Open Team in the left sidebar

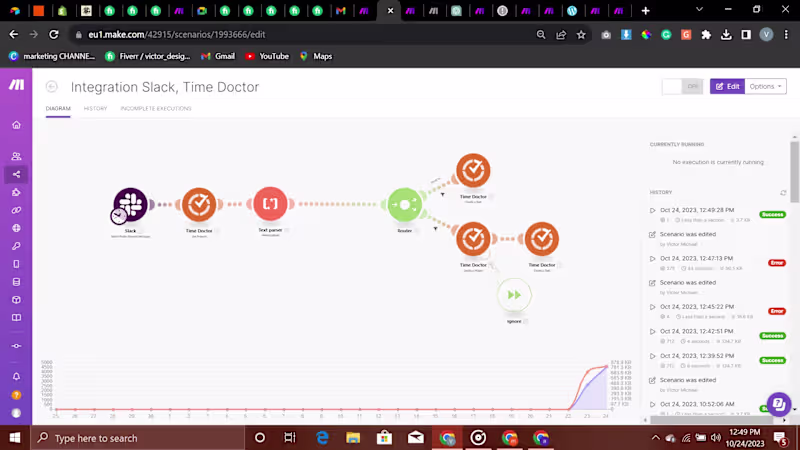tap(16, 156)
